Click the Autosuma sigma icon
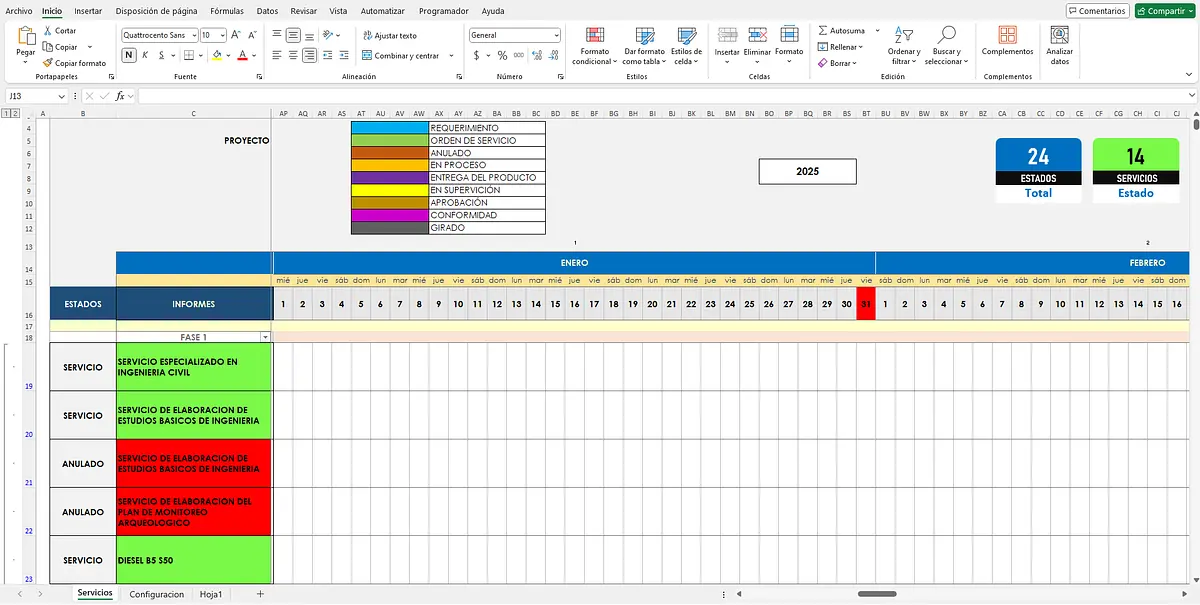 (x=822, y=31)
